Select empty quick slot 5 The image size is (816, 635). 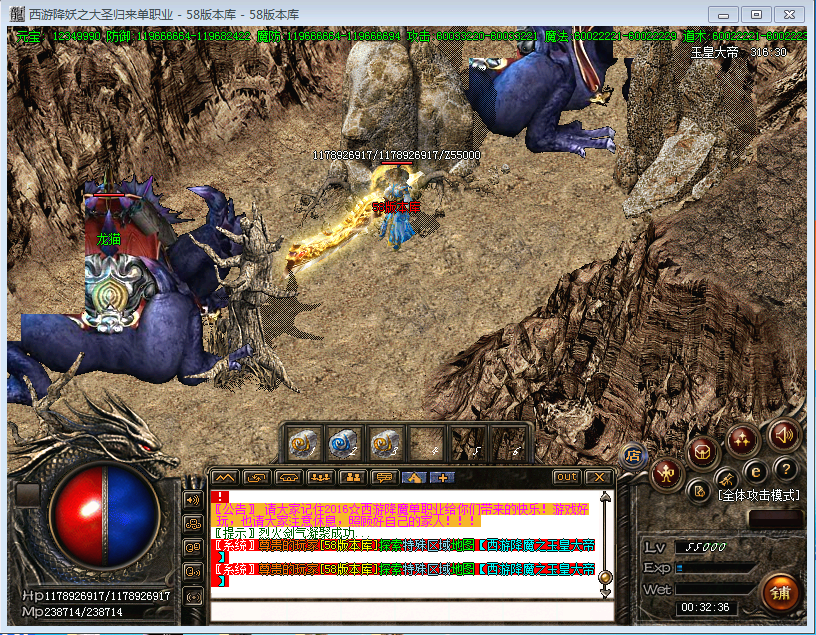pyautogui.click(x=468, y=444)
